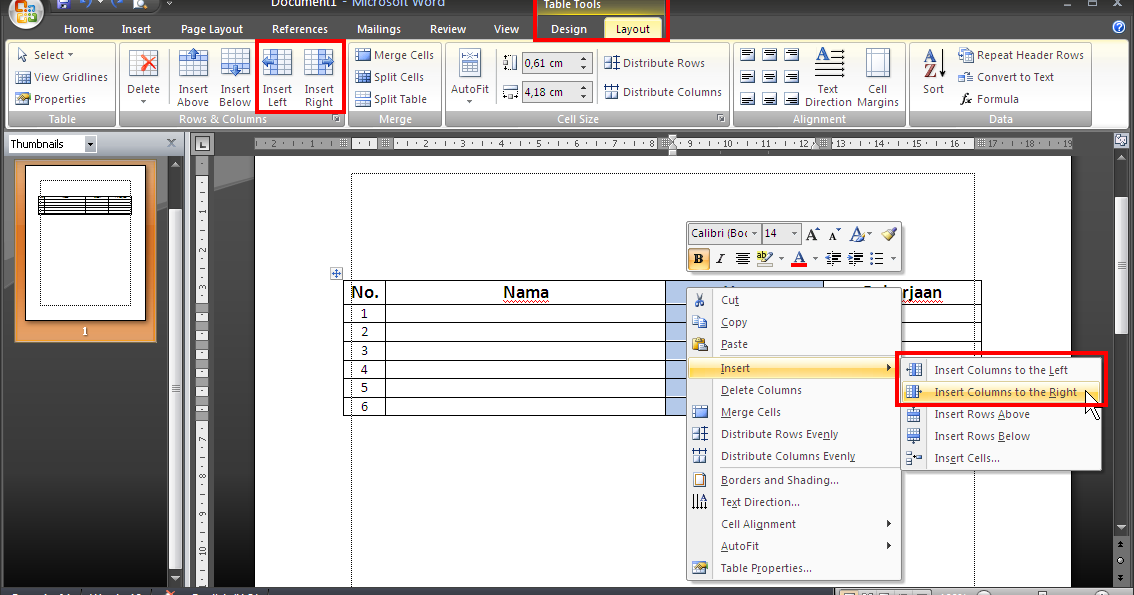Image resolution: width=1134 pixels, height=595 pixels.
Task: Click Format Painter in mini toolbar
Action: tap(889, 234)
